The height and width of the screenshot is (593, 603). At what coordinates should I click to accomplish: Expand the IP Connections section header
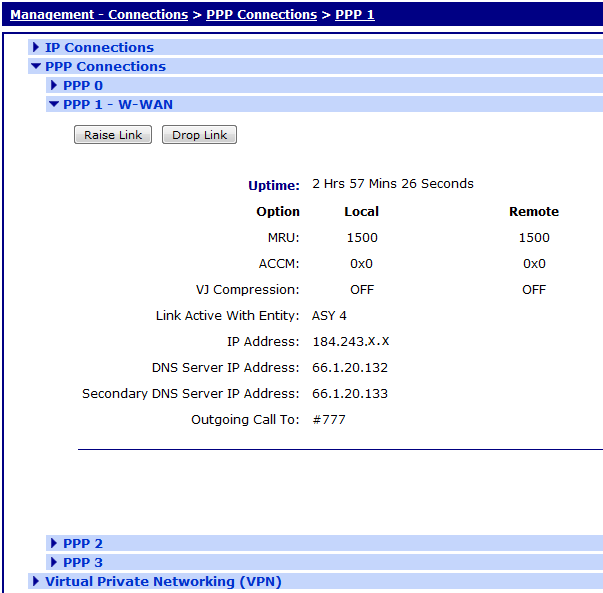pos(99,48)
